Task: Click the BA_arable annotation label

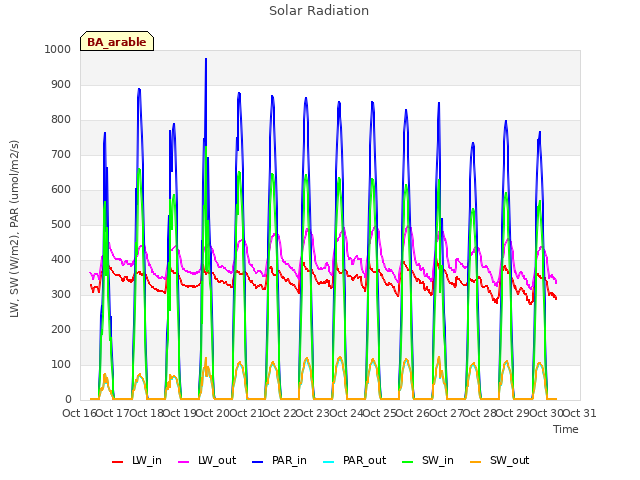Action: pyautogui.click(x=117, y=42)
